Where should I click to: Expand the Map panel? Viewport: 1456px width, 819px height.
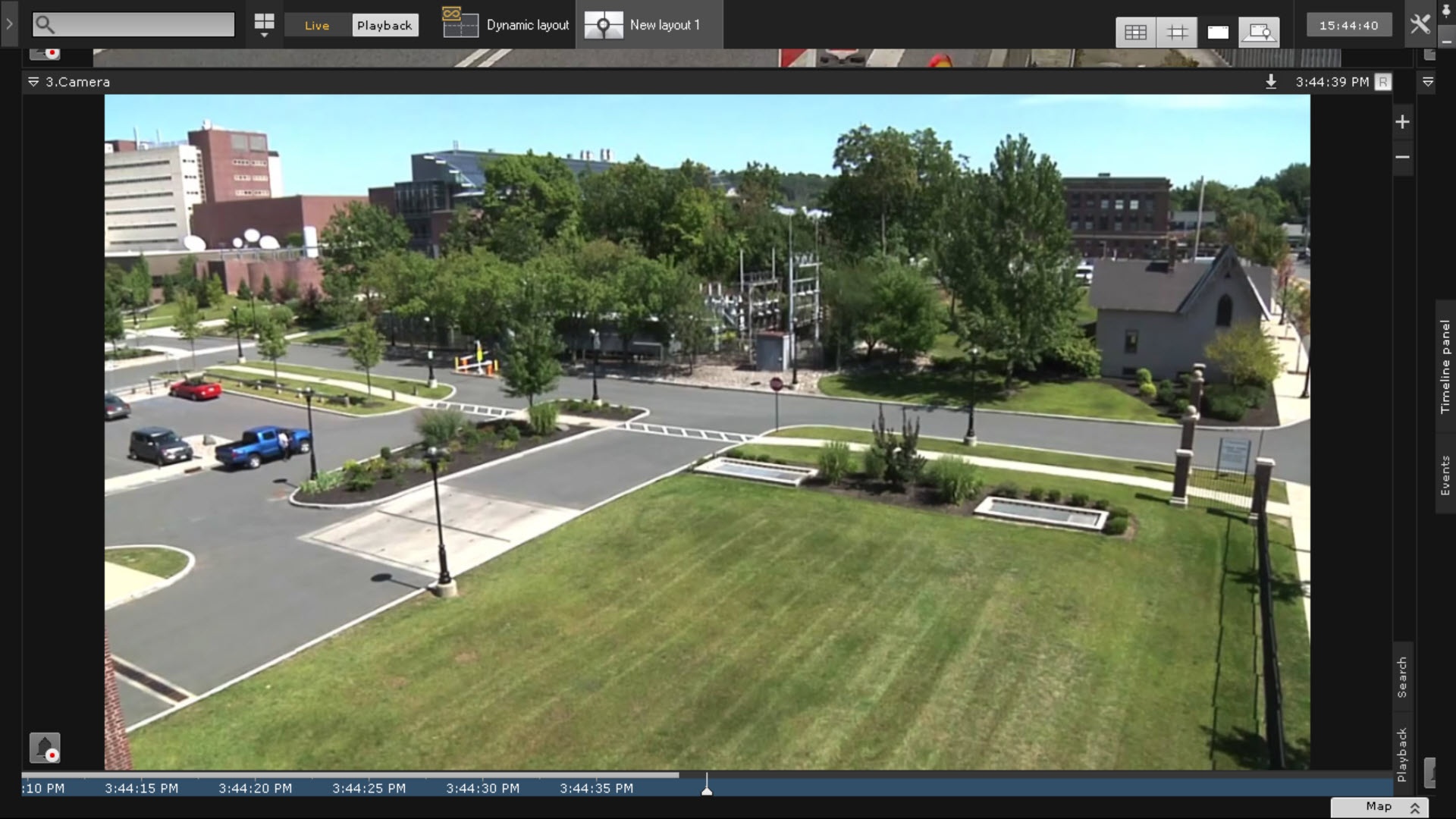pyautogui.click(x=1379, y=807)
